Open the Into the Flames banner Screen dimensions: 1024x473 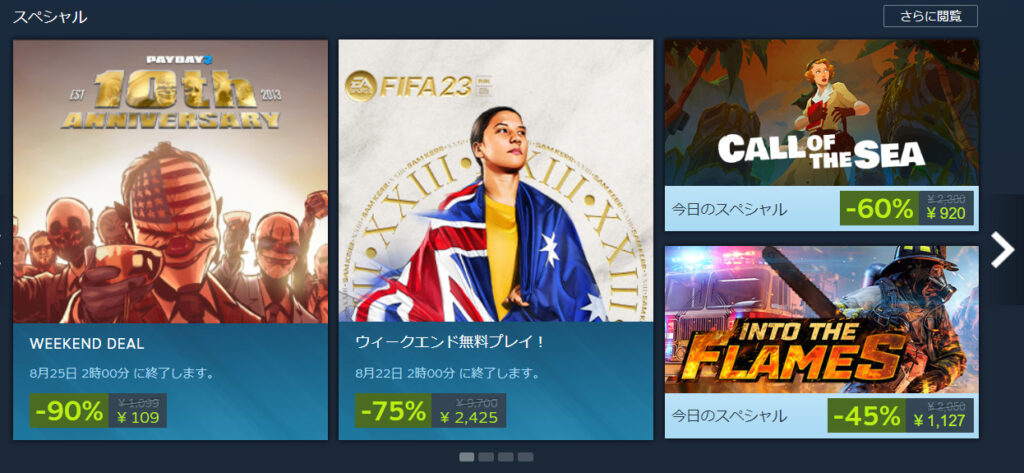pos(822,319)
